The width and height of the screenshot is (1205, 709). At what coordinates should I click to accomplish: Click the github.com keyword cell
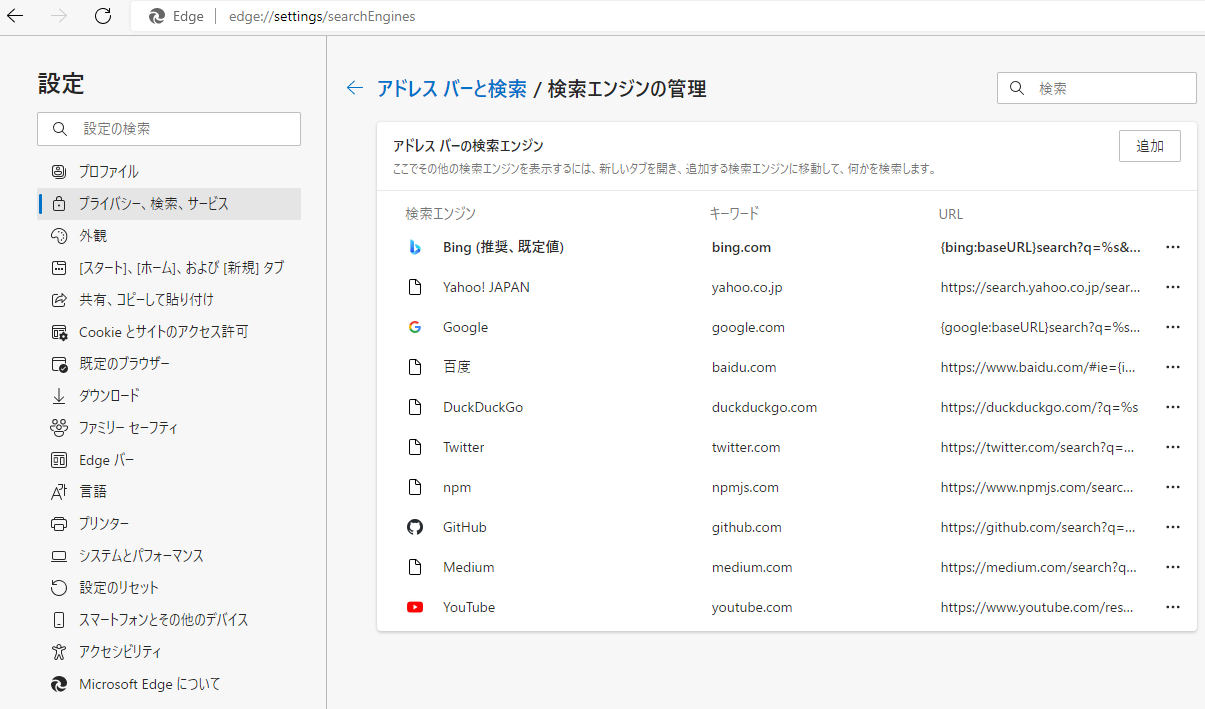tap(747, 527)
